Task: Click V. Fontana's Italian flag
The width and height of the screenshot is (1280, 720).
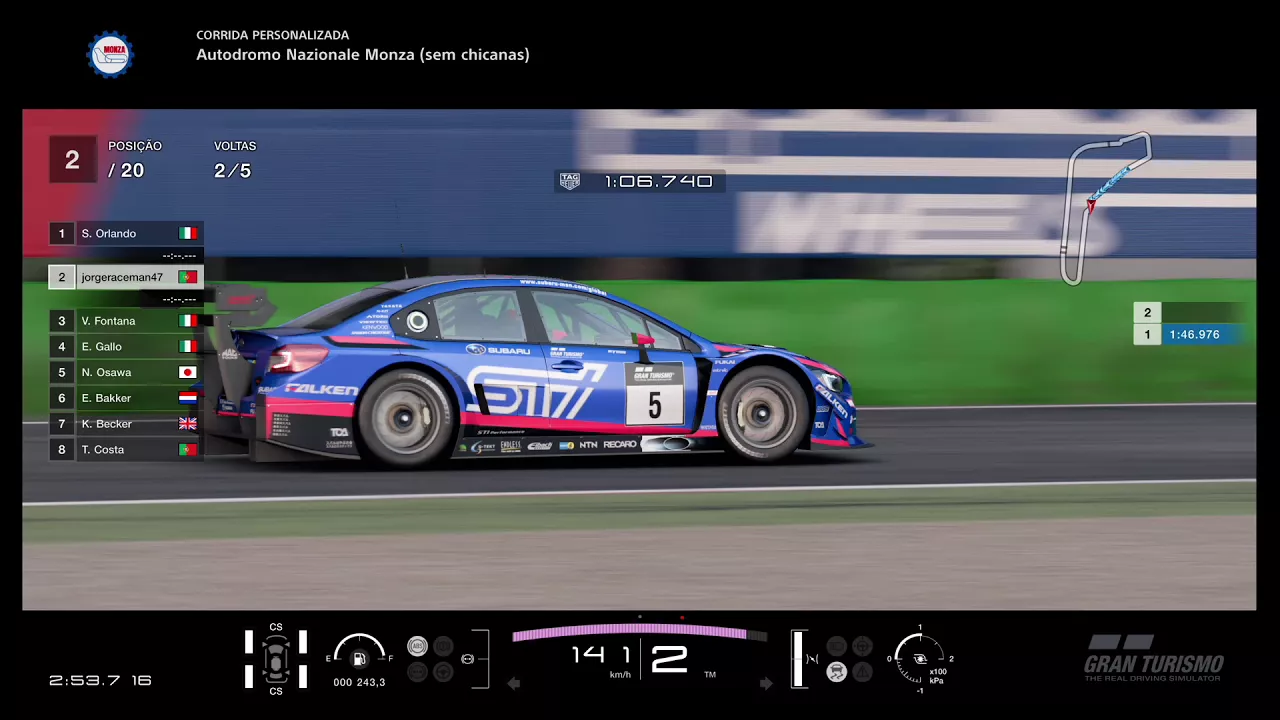Action: pyautogui.click(x=188, y=321)
